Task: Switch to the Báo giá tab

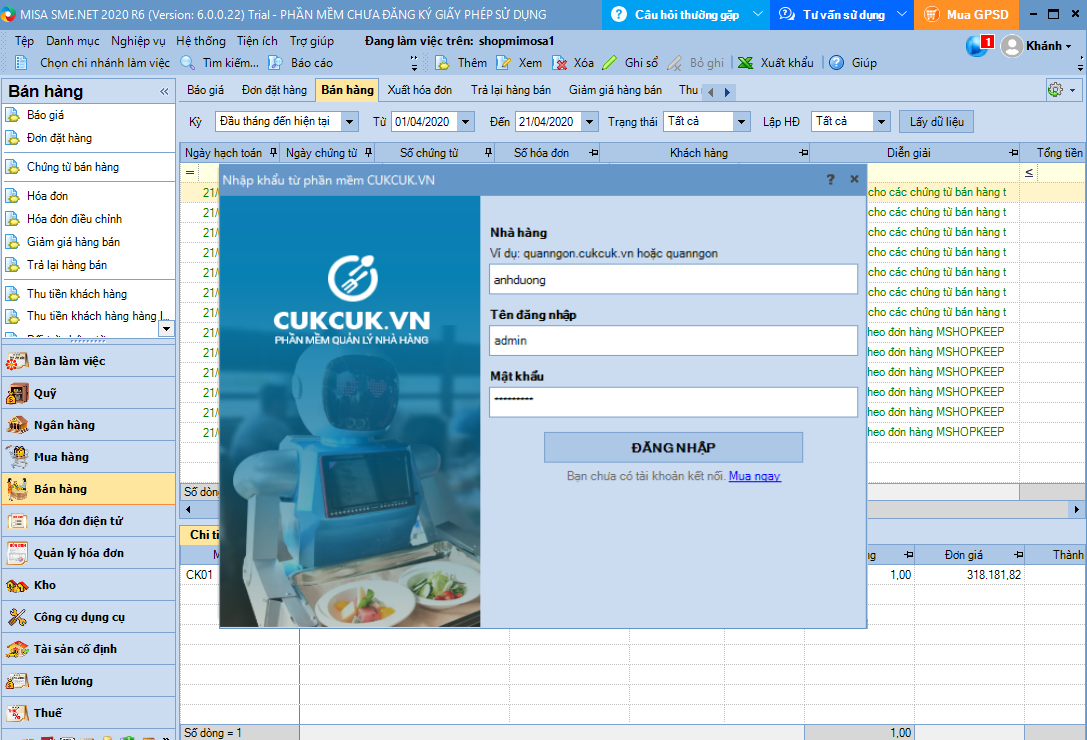Action: coord(206,90)
